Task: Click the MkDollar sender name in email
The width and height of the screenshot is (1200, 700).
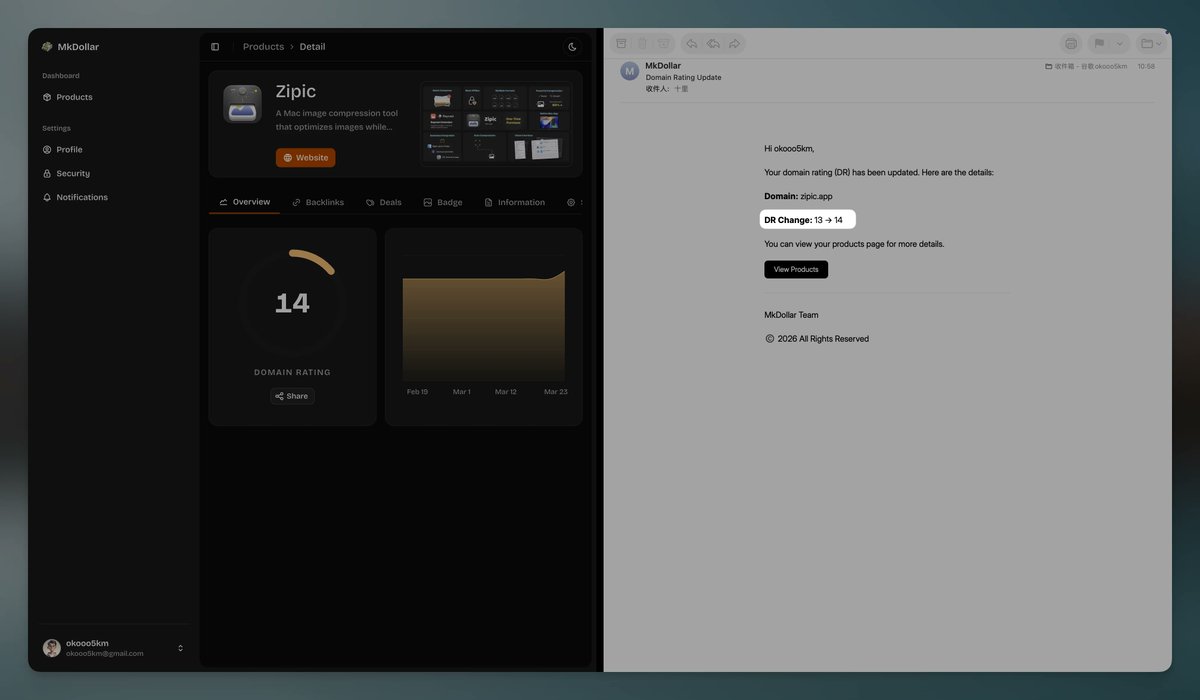Action: (x=663, y=66)
